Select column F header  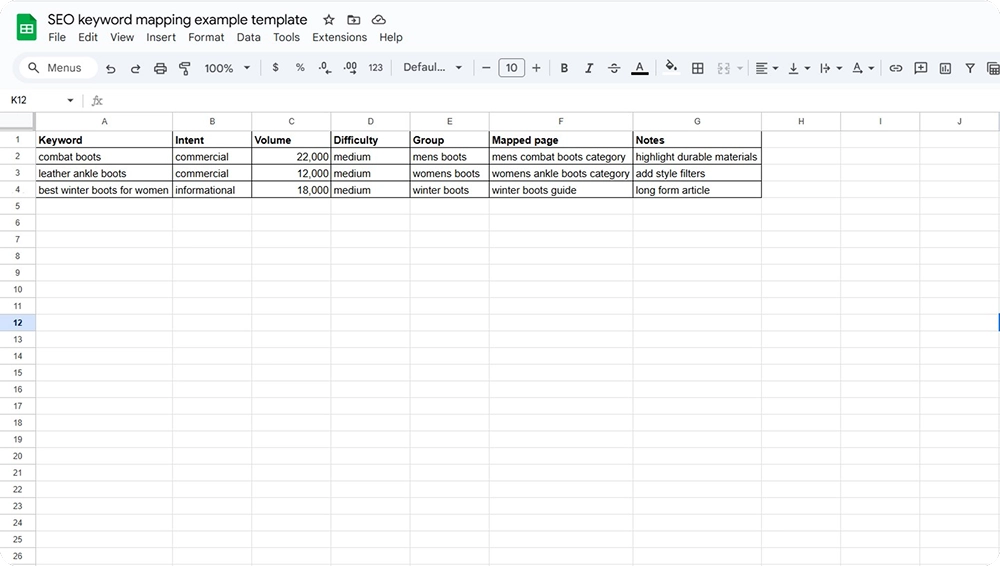(x=561, y=121)
